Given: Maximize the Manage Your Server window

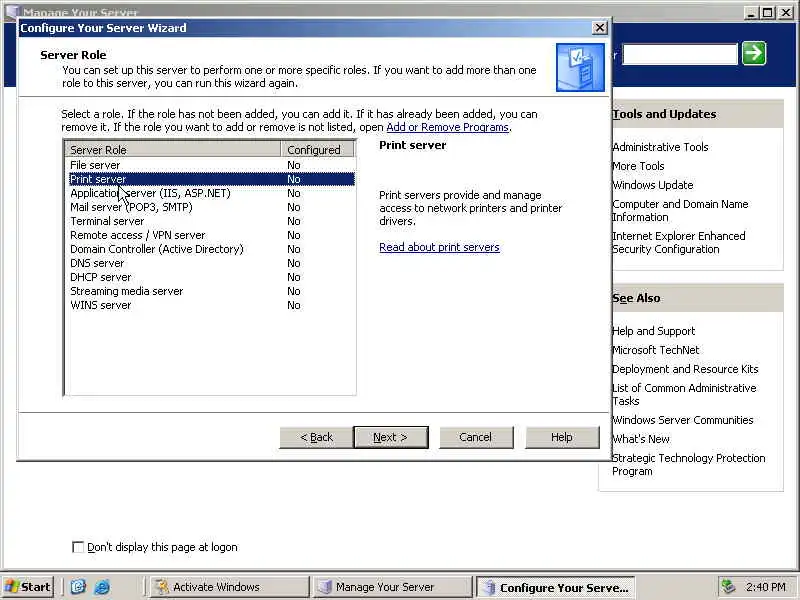Looking at the screenshot, I should pos(767,13).
